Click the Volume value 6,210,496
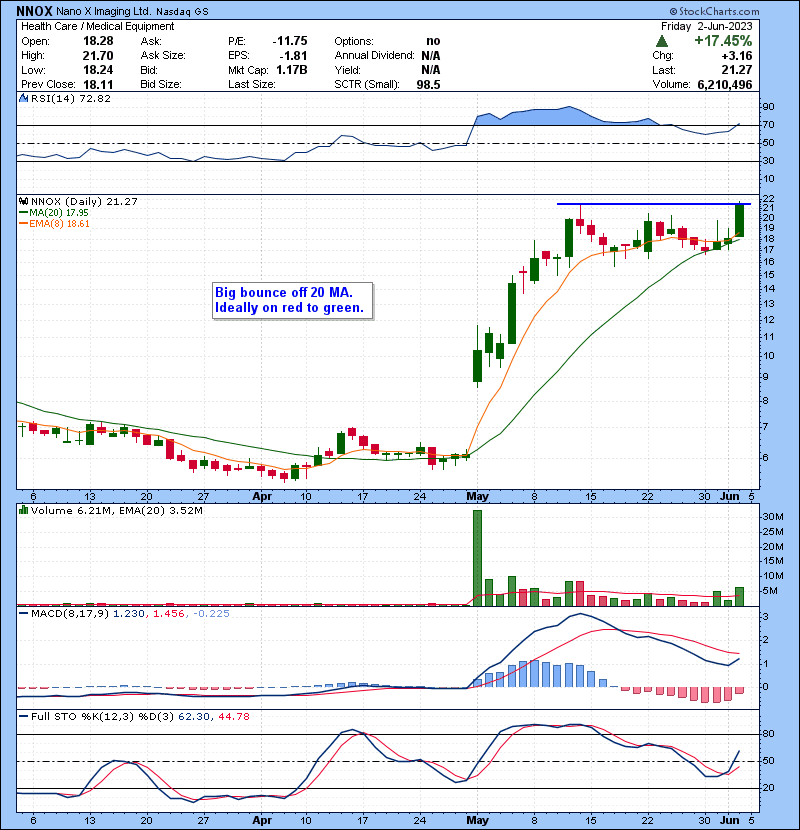The width and height of the screenshot is (800, 830). pyautogui.click(x=725, y=84)
